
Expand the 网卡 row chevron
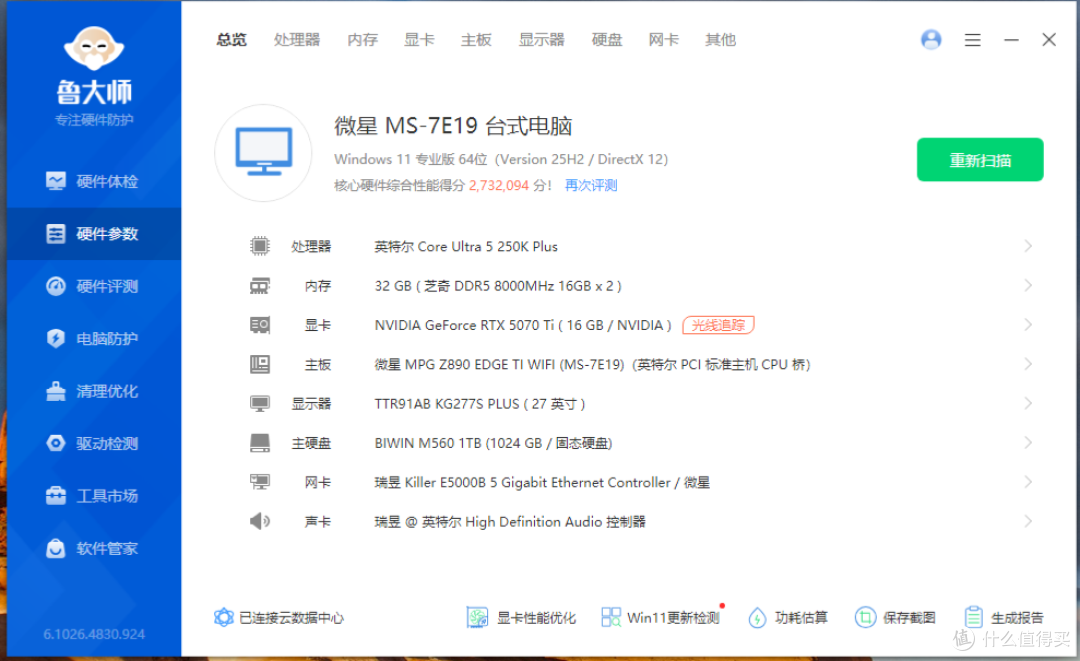[x=1028, y=482]
